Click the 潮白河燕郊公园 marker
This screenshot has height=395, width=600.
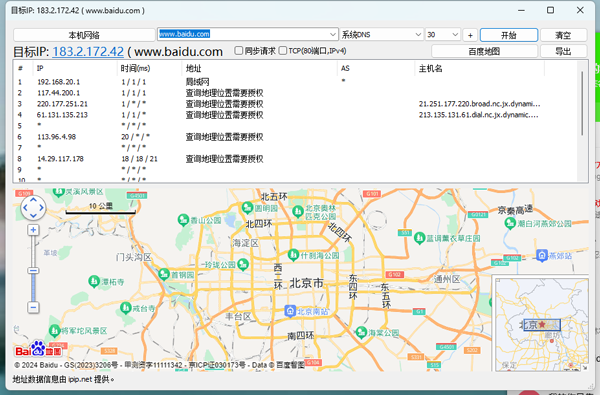510,223
